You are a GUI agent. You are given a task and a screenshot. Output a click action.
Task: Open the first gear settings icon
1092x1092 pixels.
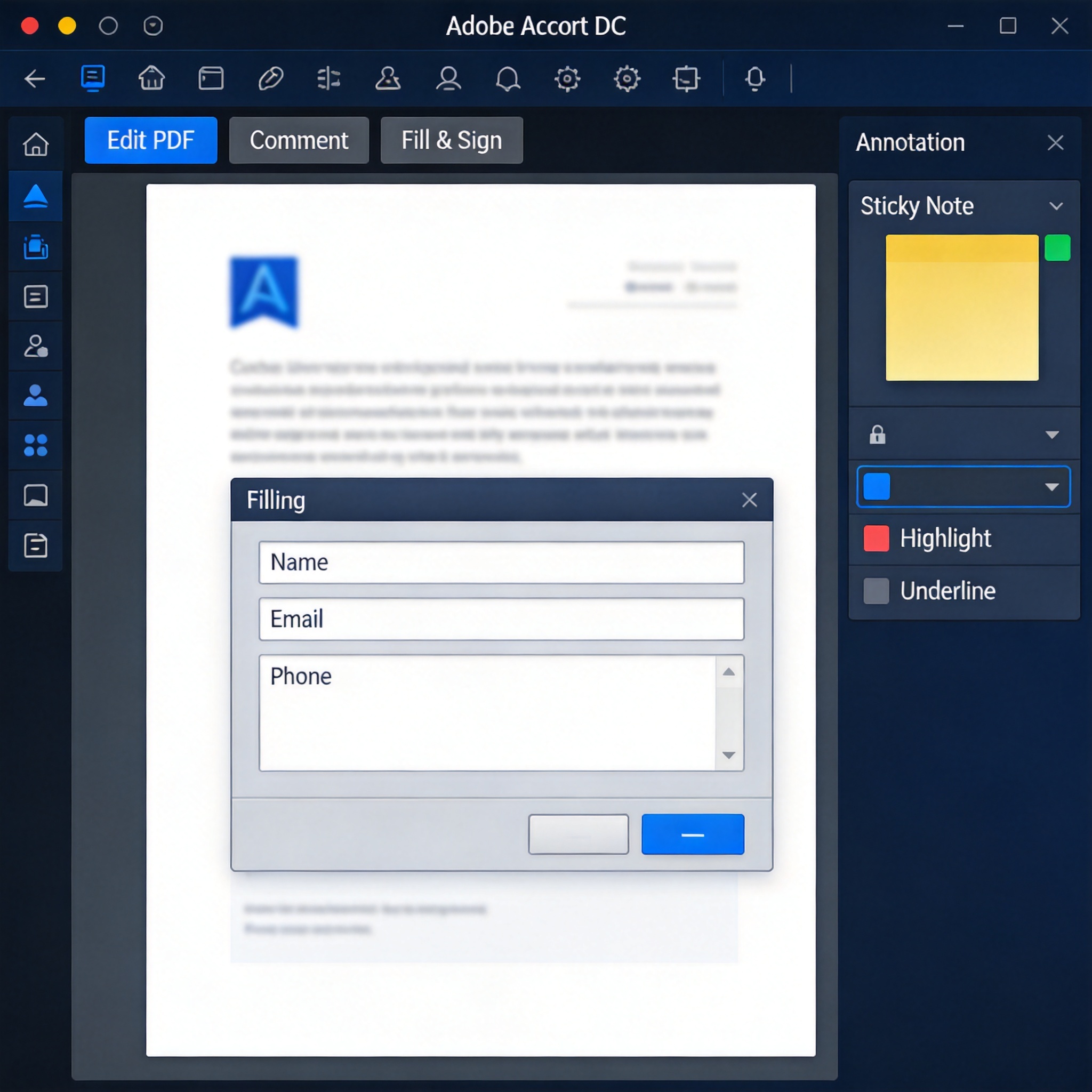567,78
